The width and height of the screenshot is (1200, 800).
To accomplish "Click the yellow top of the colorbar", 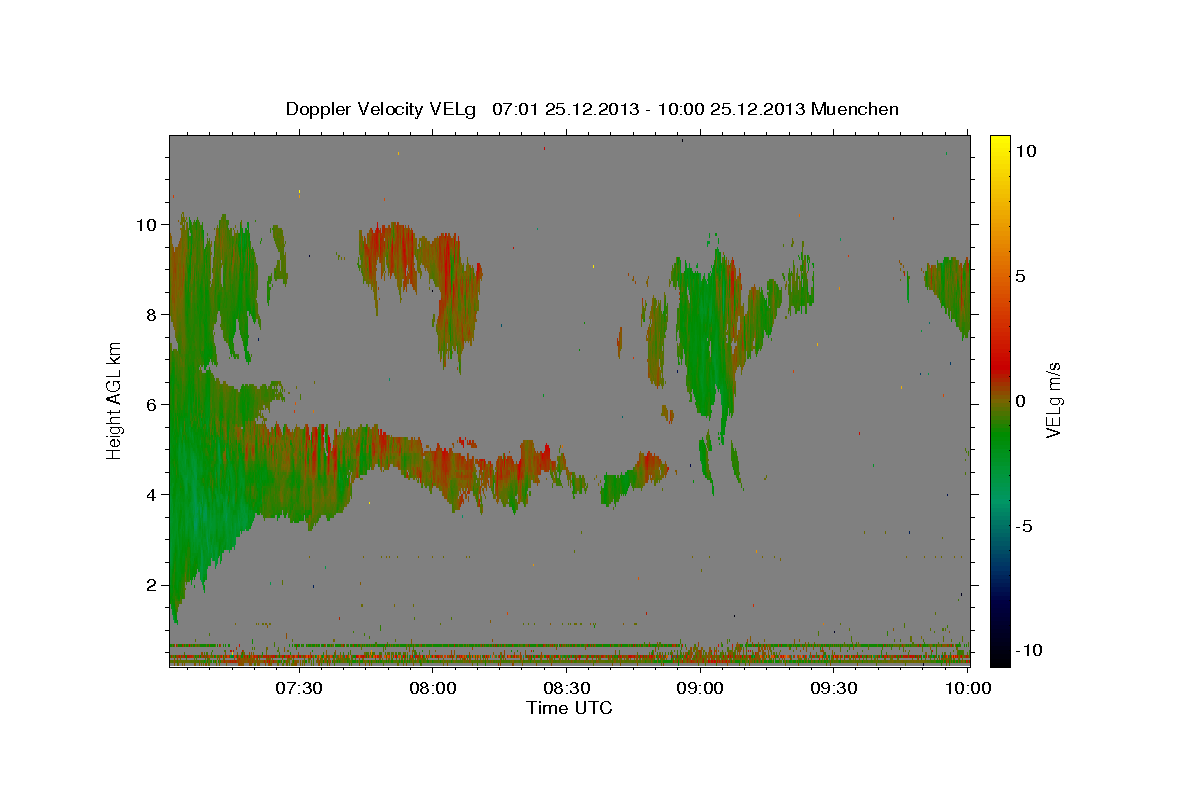I will [x=1000, y=145].
